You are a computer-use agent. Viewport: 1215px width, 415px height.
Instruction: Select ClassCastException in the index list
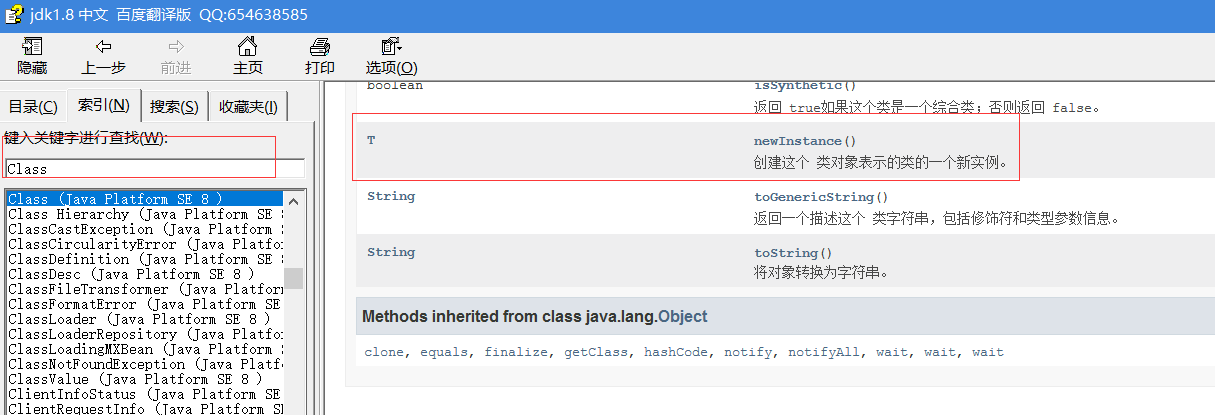pos(145,229)
